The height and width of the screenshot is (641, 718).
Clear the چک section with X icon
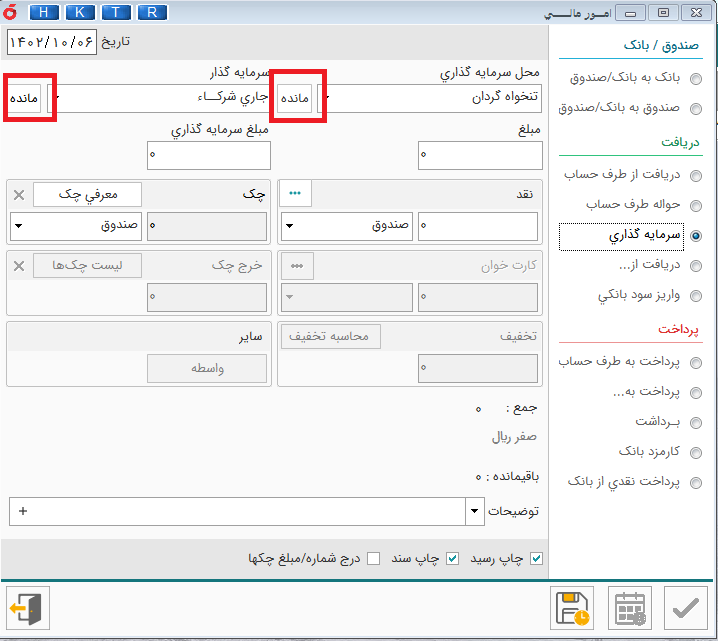pyautogui.click(x=19, y=195)
